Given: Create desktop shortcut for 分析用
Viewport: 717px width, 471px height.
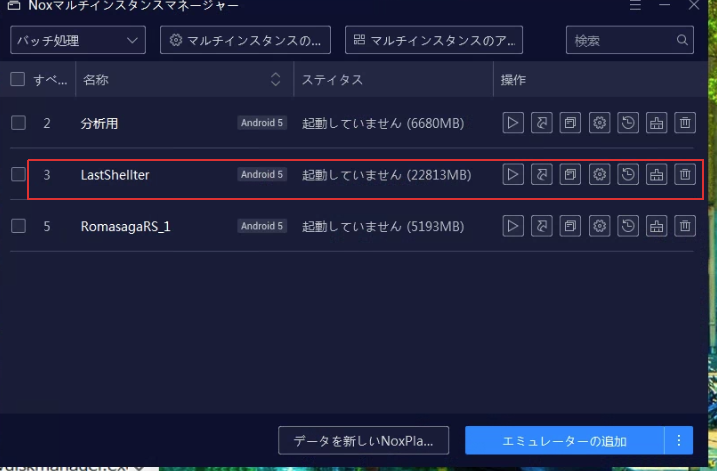Looking at the screenshot, I should click(541, 123).
